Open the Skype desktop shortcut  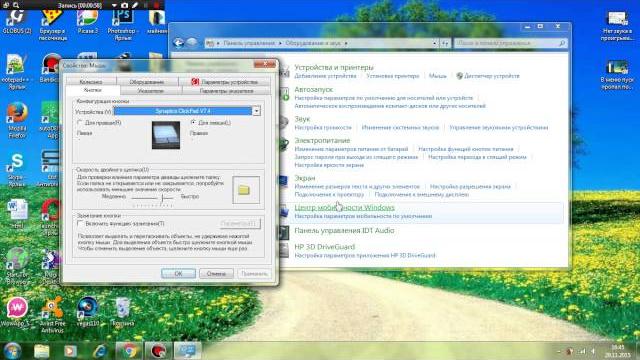[17, 170]
